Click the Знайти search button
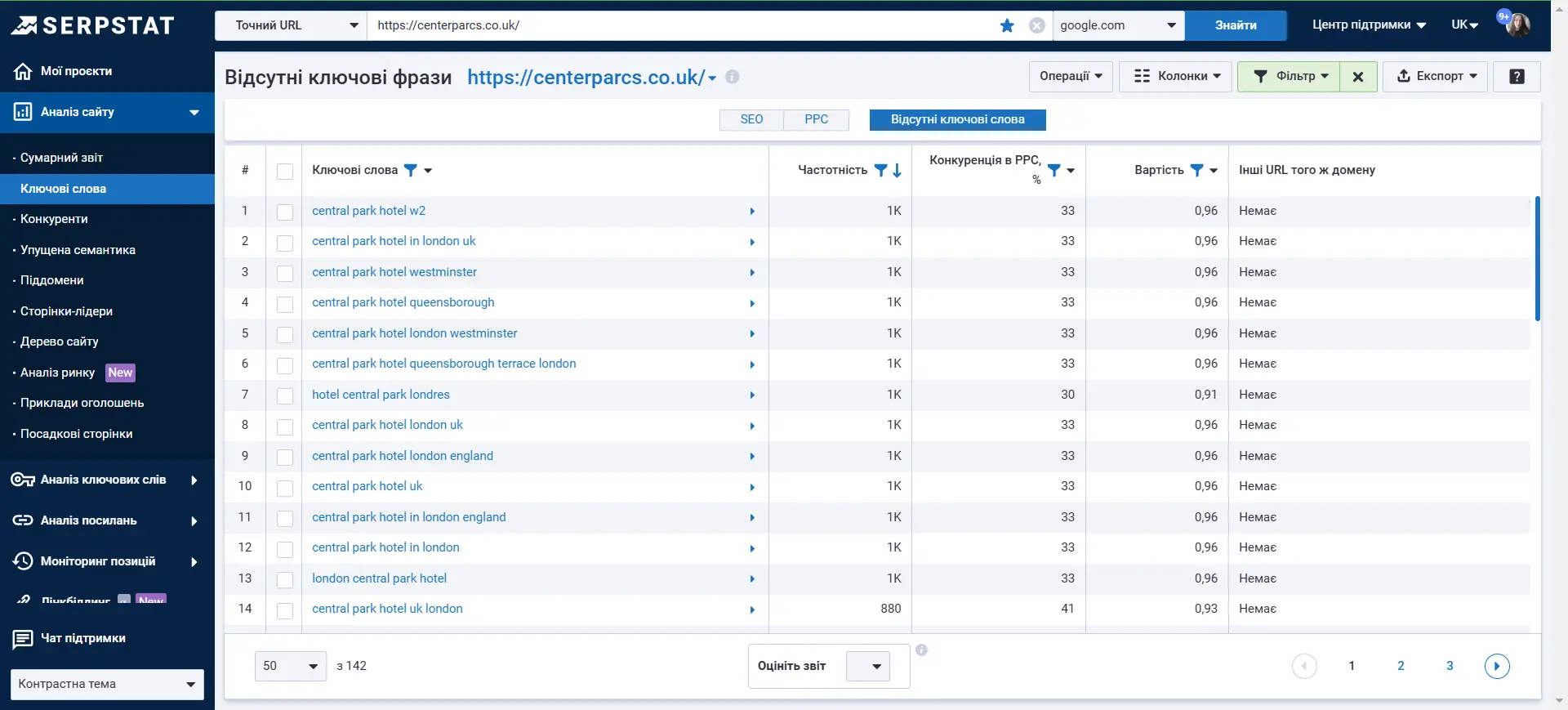1568x710 pixels. 1236,25
